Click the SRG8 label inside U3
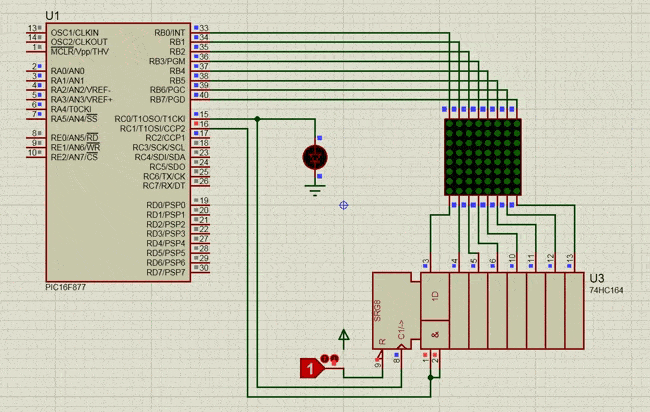This screenshot has width=650, height=412. [x=377, y=311]
